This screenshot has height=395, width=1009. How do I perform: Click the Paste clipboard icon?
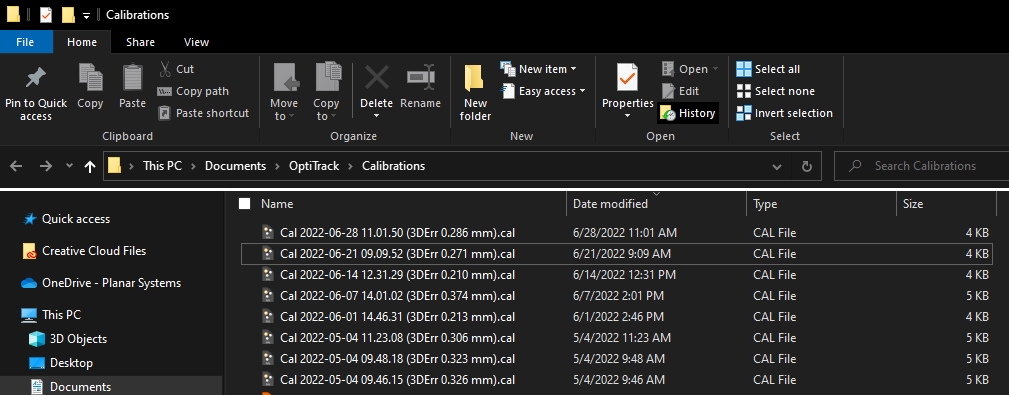[133, 77]
